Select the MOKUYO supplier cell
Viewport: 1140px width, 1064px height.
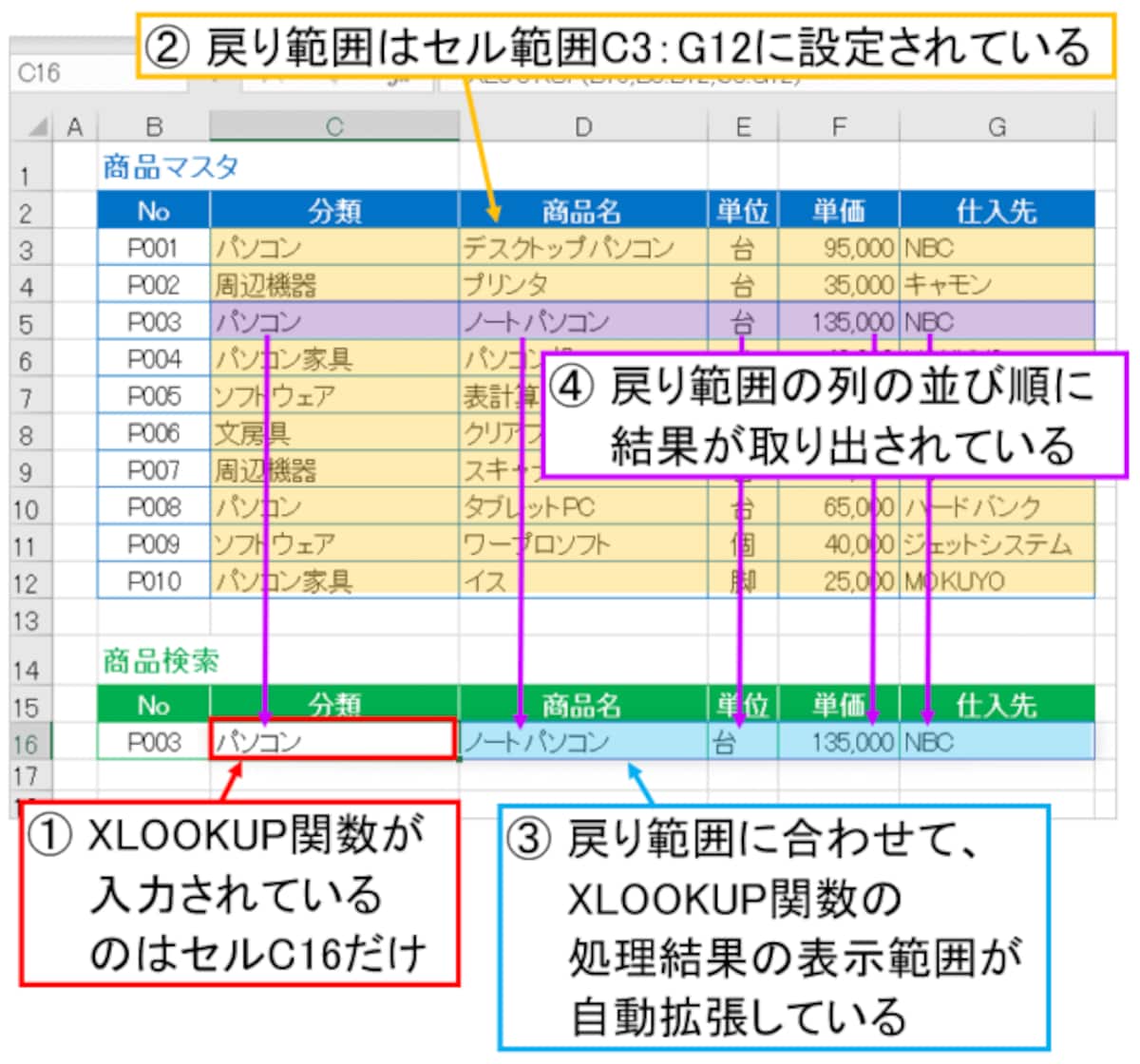(997, 581)
